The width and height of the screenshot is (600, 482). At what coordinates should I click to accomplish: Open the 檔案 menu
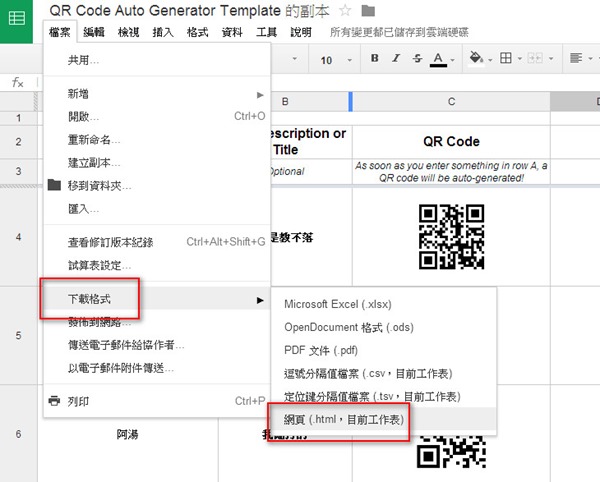click(x=60, y=32)
